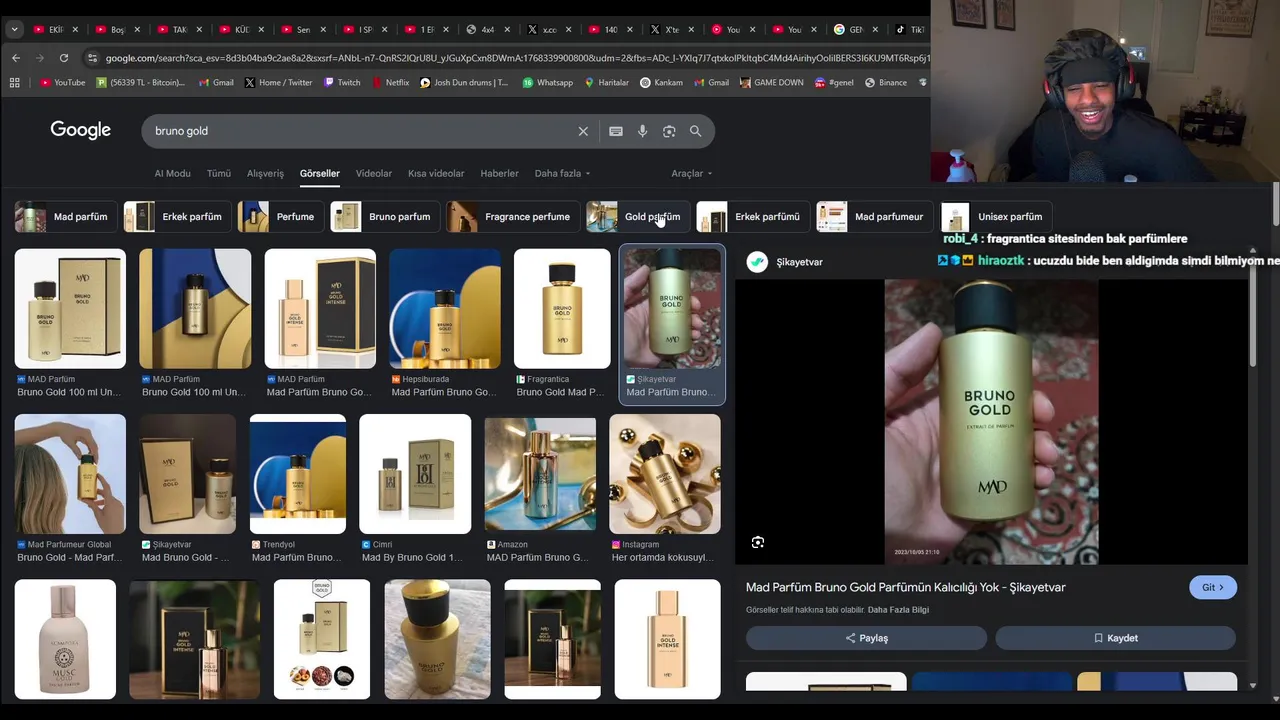The width and height of the screenshot is (1280, 720).
Task: Switch to Alışveriş tab
Action: pos(265,173)
